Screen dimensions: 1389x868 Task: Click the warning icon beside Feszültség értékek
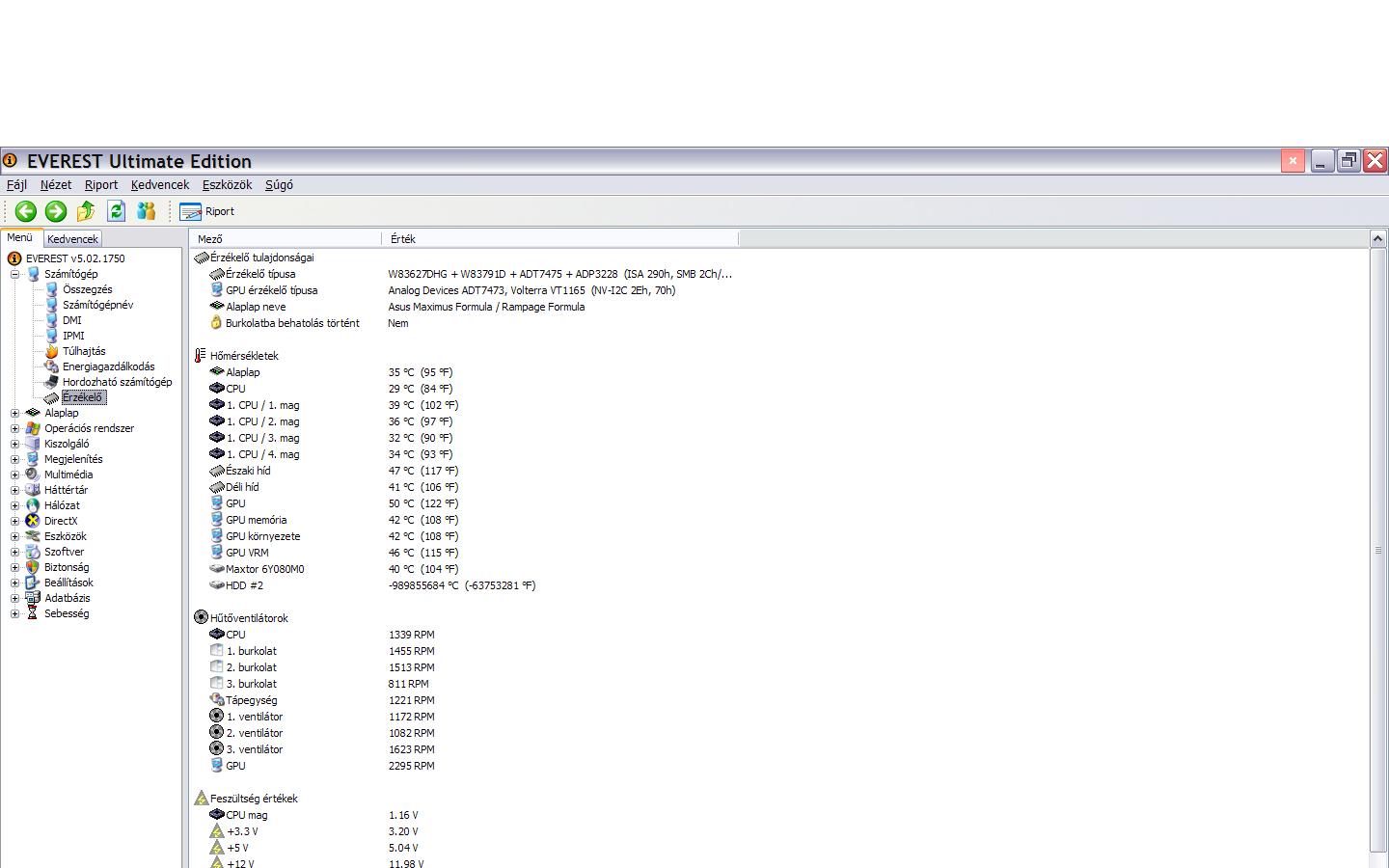pyautogui.click(x=201, y=799)
